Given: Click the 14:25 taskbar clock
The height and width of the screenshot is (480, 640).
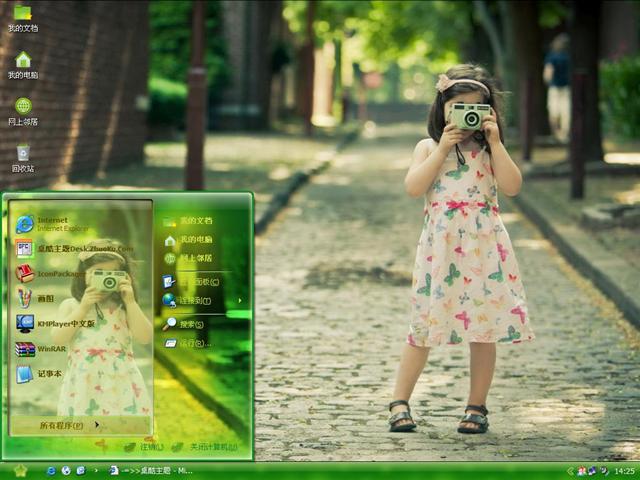Looking at the screenshot, I should (x=624, y=471).
